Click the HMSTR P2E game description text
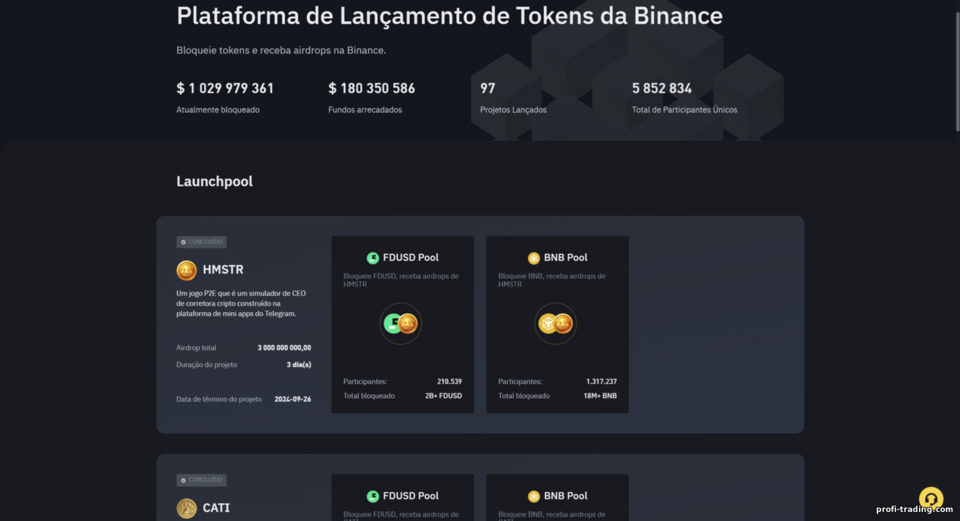This screenshot has height=521, width=960. pyautogui.click(x=241, y=303)
